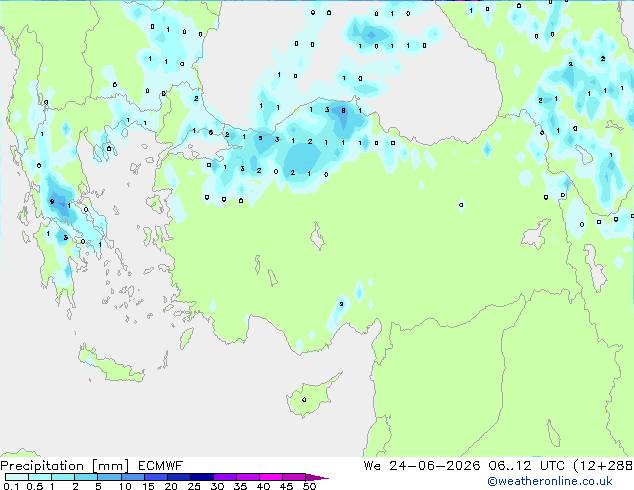Select the 'We 24-06-2026' date text
The image size is (634, 490).
422,466
